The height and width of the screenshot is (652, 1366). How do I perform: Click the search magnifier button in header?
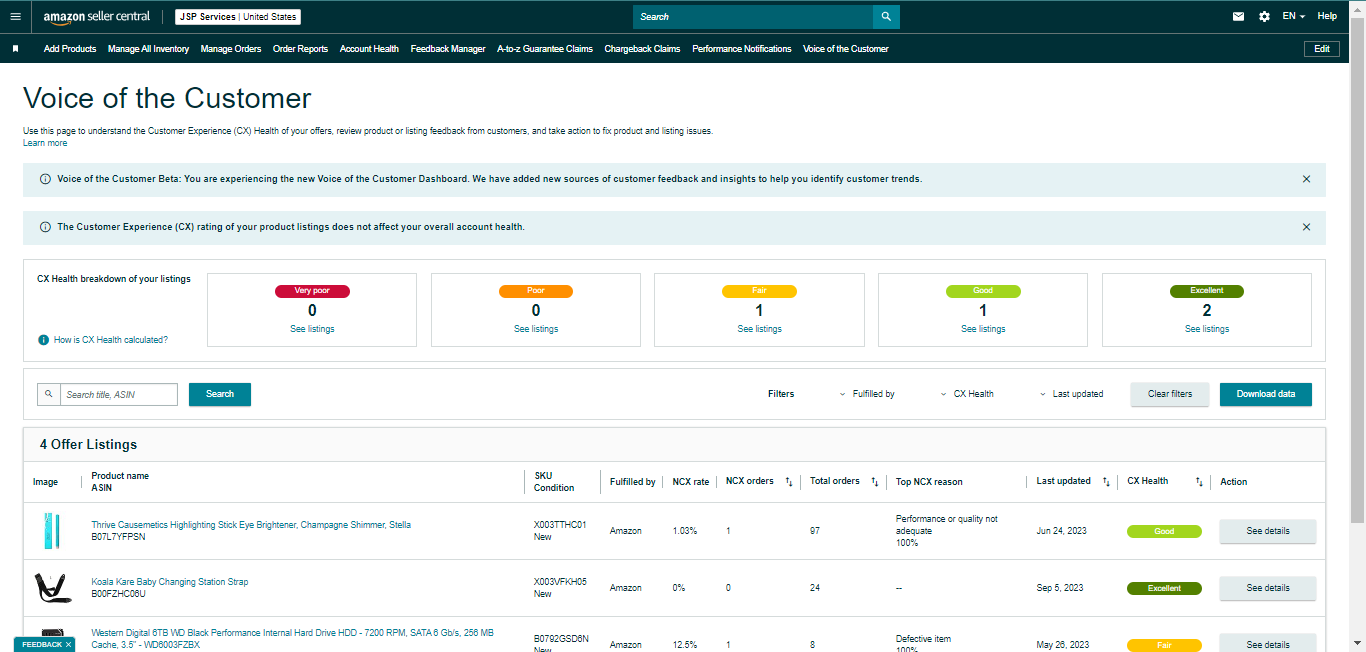coord(886,17)
